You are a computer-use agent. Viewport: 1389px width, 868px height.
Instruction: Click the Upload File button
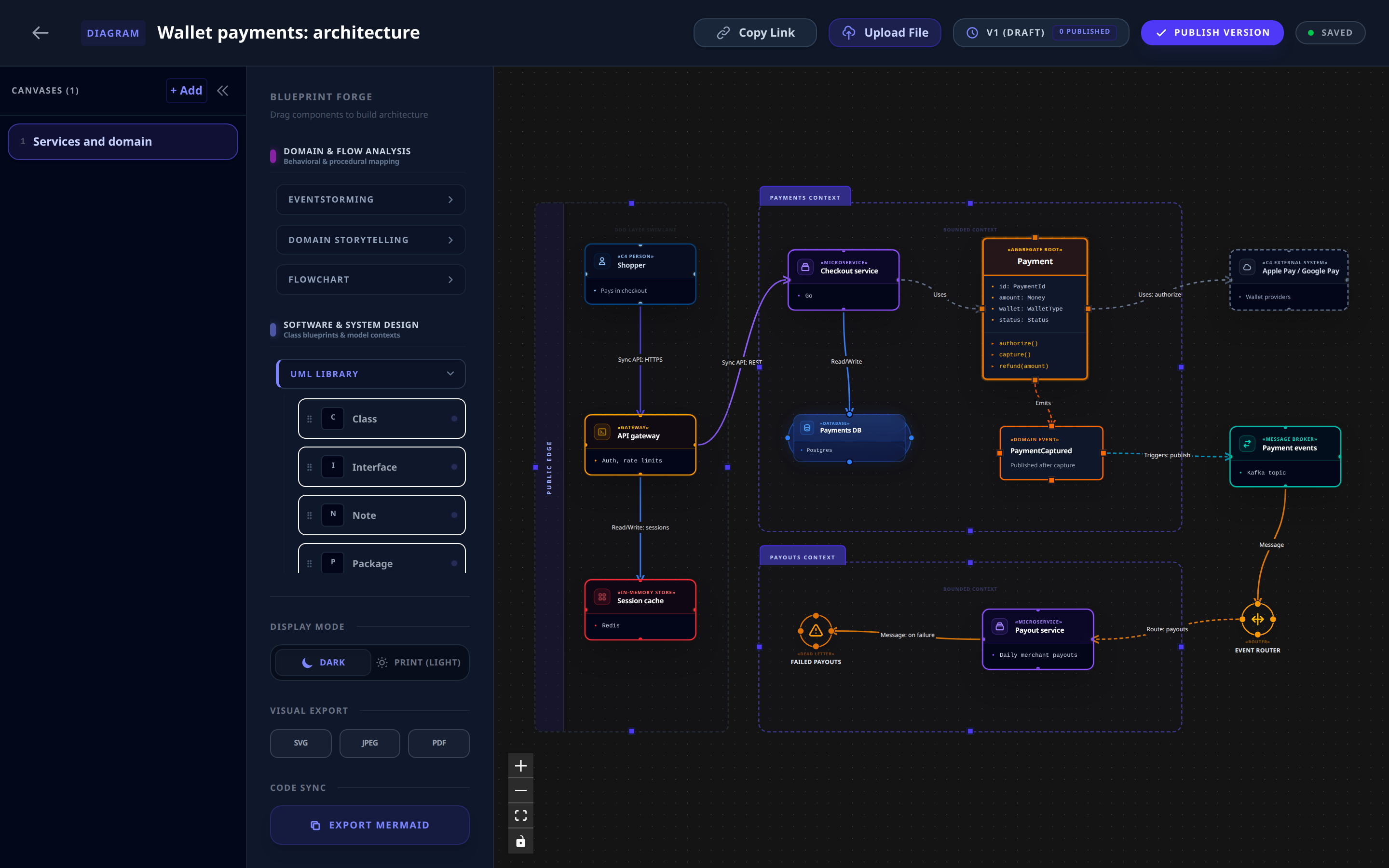point(885,33)
